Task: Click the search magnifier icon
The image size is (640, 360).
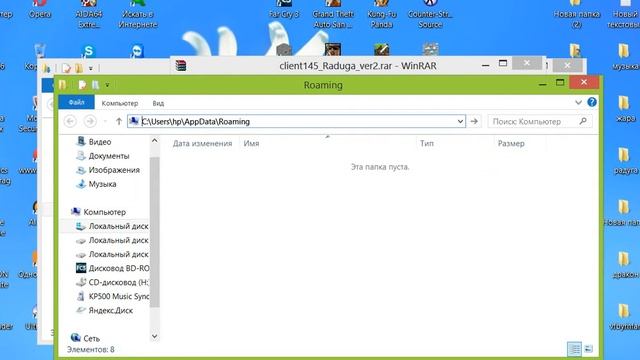Action: 583,121
